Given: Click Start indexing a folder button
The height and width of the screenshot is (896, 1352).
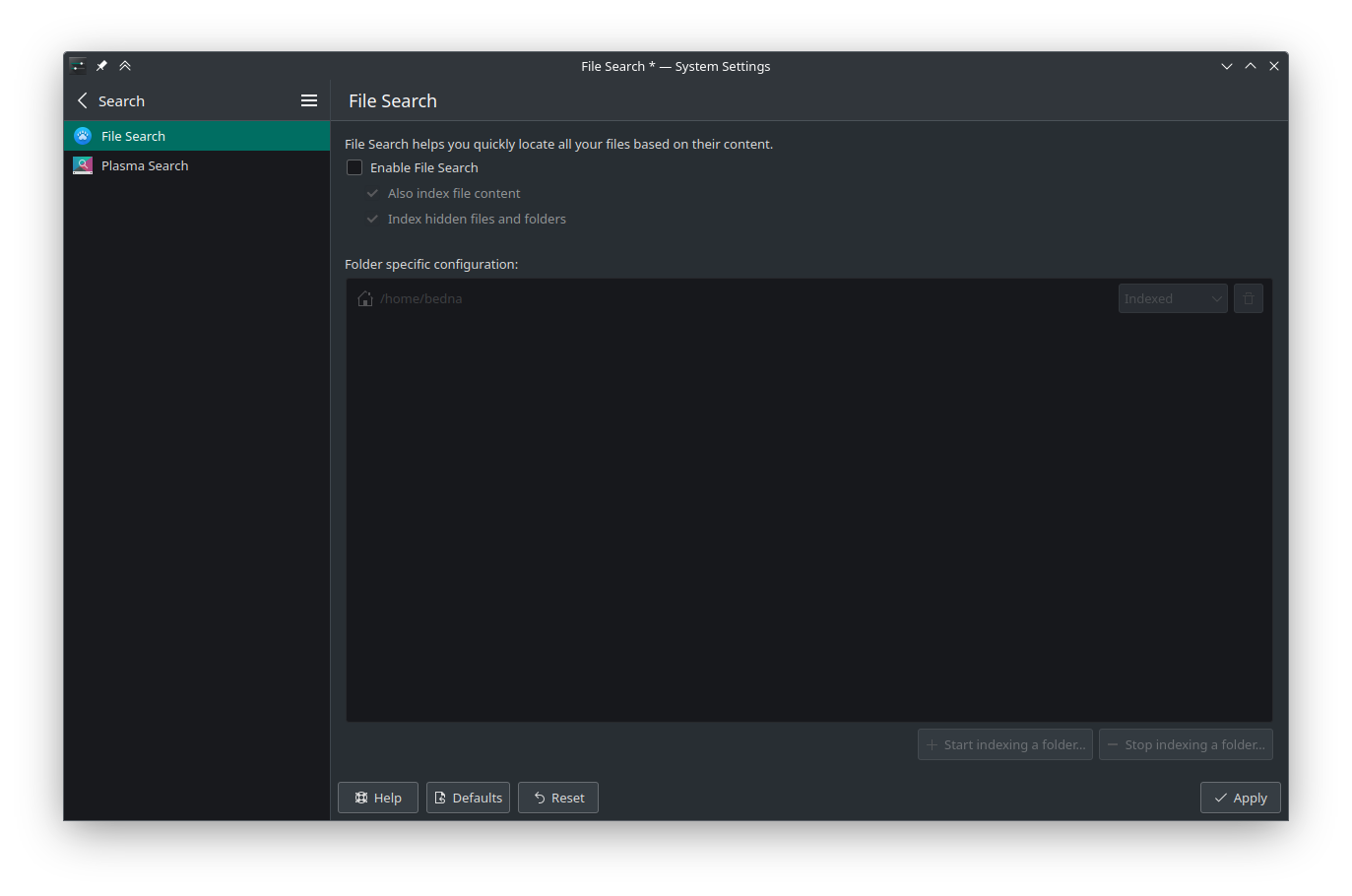Looking at the screenshot, I should pos(1004,744).
